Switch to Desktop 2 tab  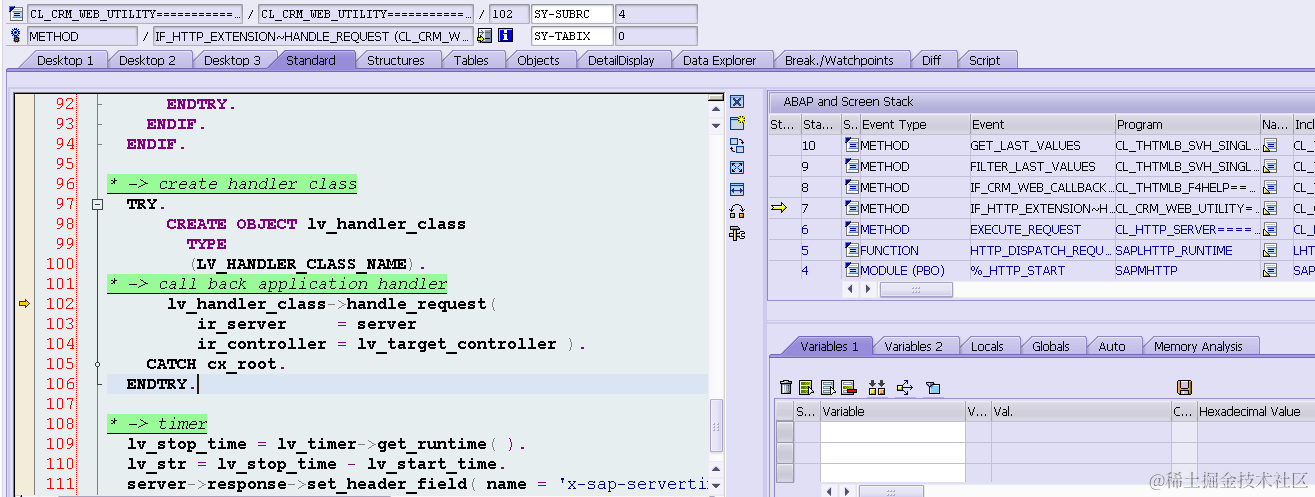[147, 60]
